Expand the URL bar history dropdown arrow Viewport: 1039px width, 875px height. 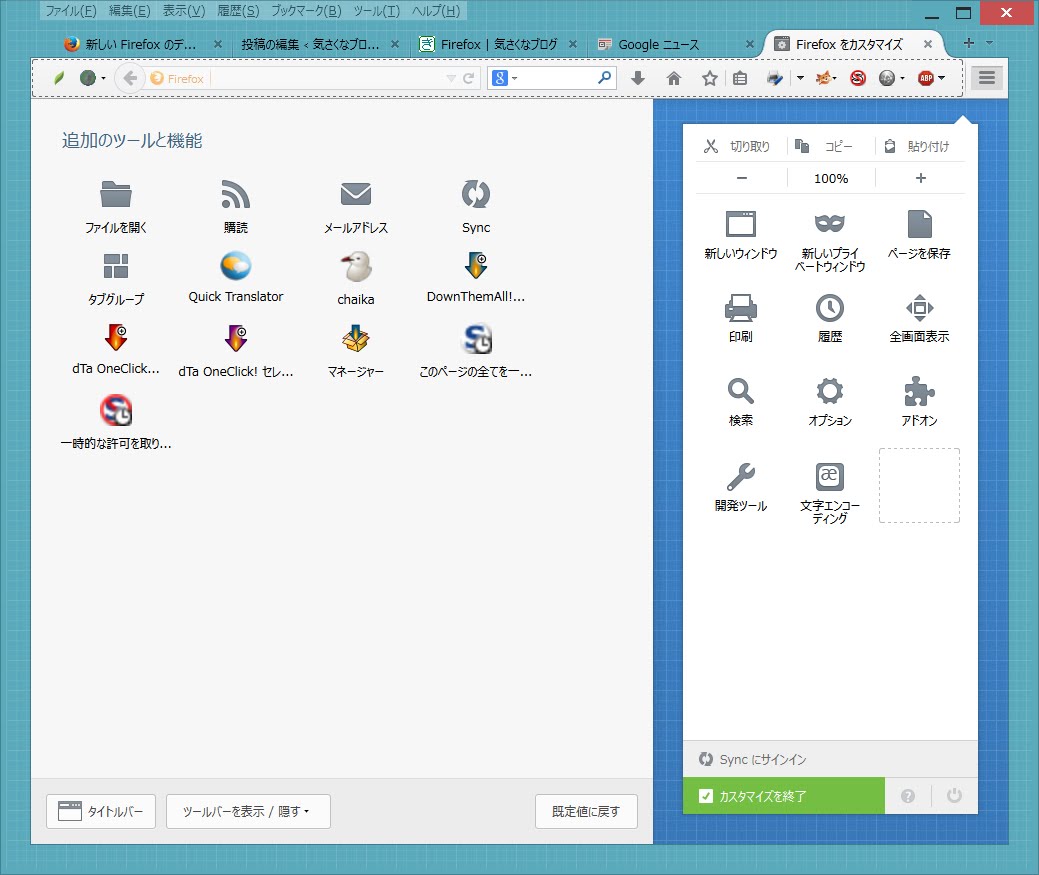(x=451, y=78)
